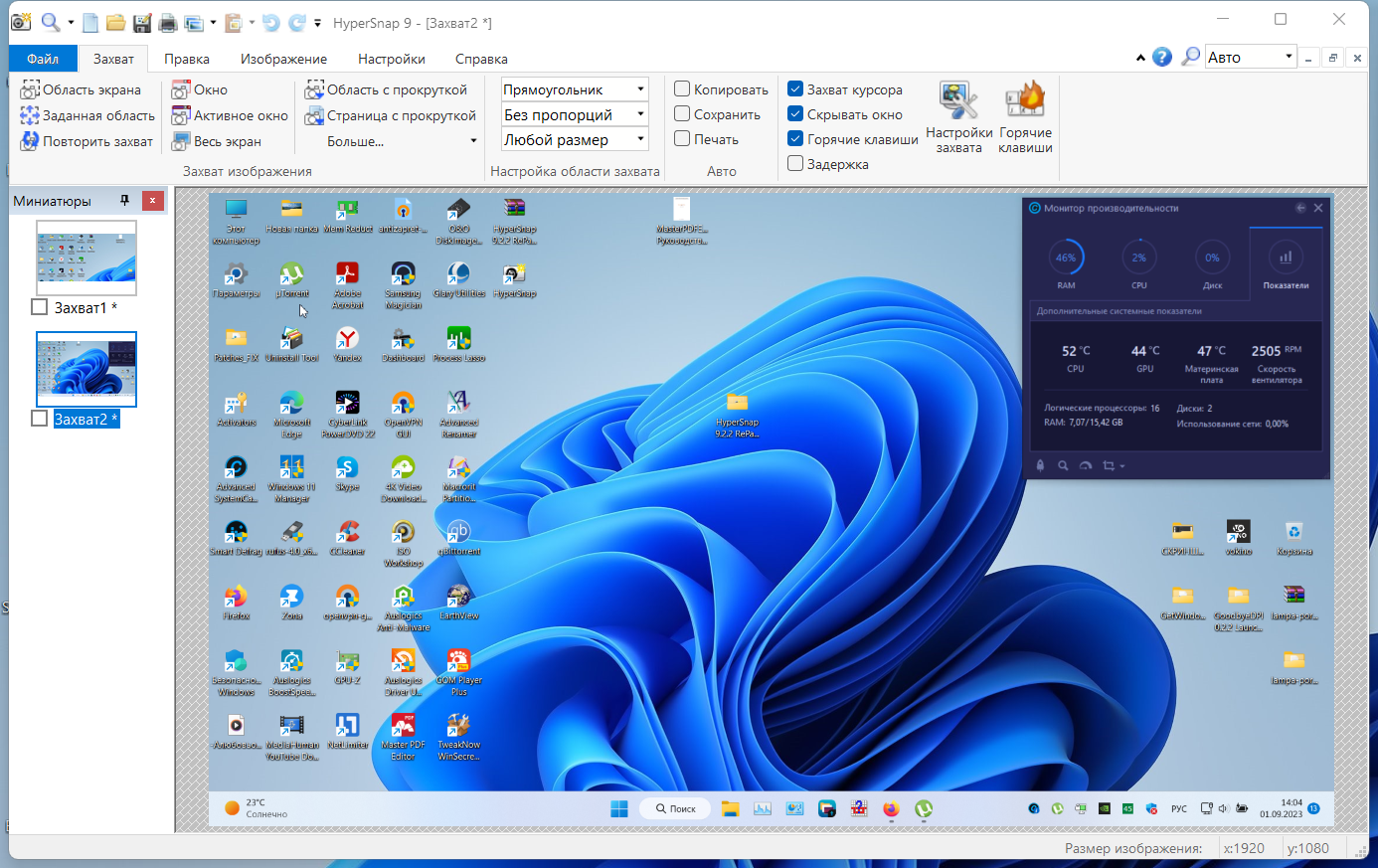Viewport: 1378px width, 868px height.
Task: Select the 'Захват1' thumbnail image
Action: (86, 258)
